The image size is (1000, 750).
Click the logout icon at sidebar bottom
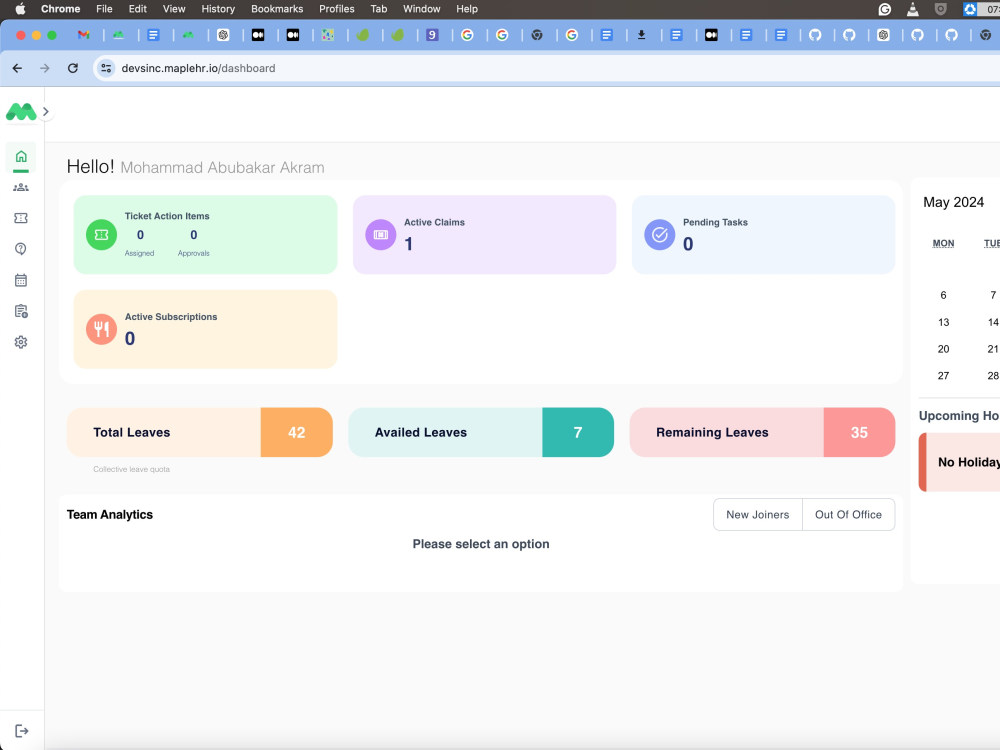(21, 731)
